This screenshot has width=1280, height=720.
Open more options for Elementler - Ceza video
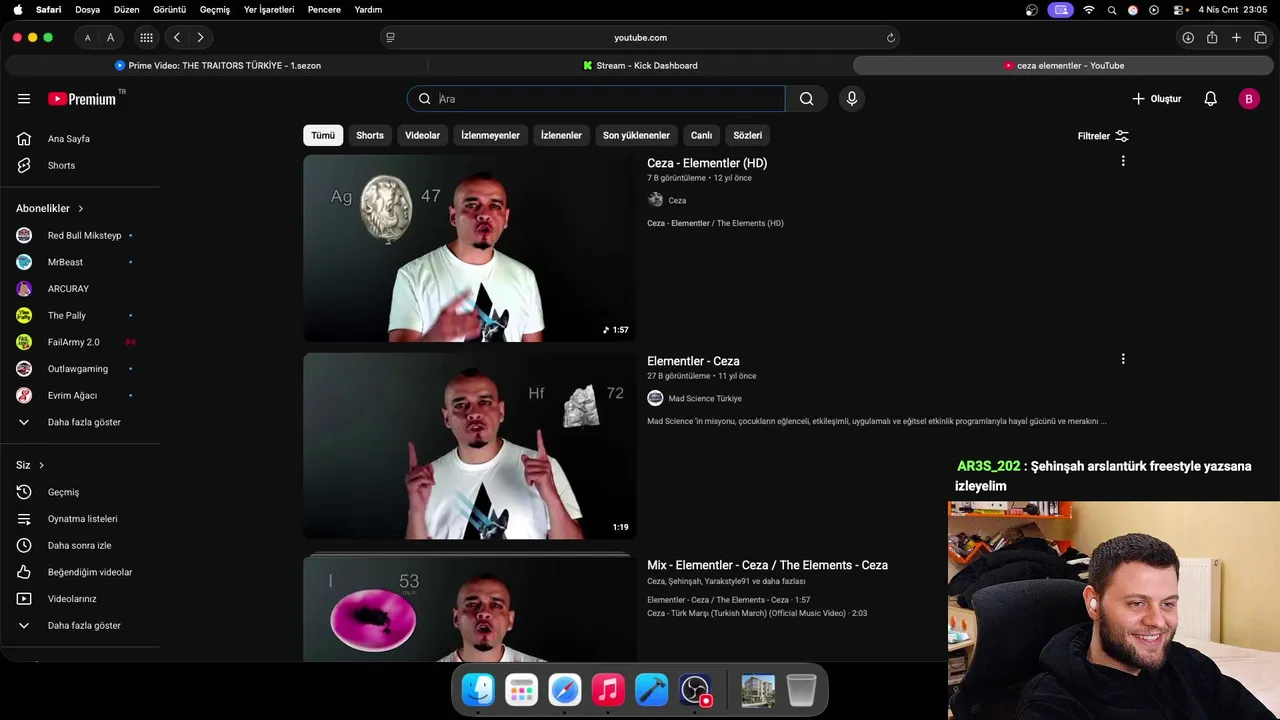[1123, 359]
